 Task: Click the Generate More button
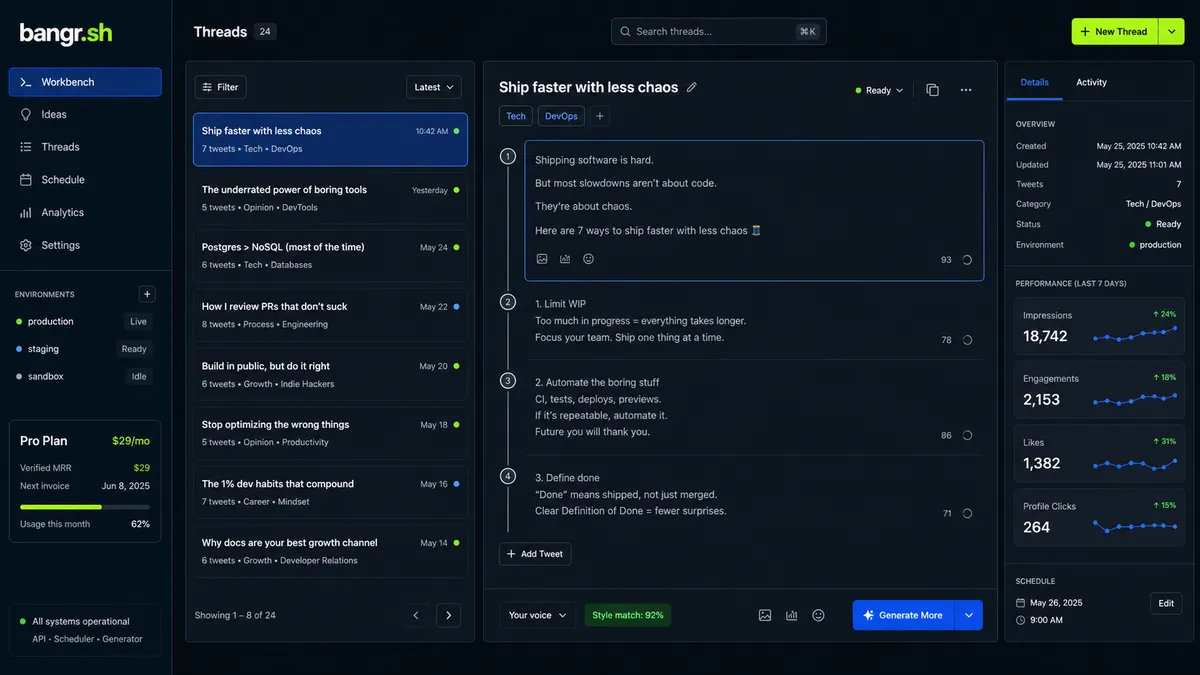coord(904,615)
